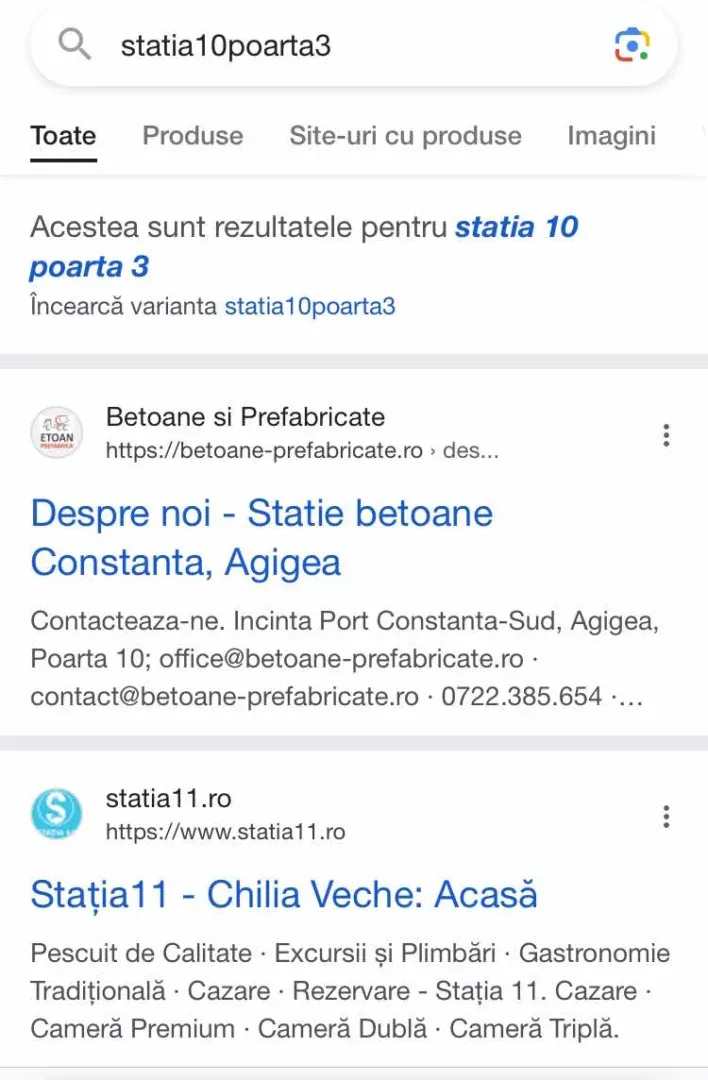Click the statia11.ro site favicon
The width and height of the screenshot is (708, 1080).
[x=56, y=814]
